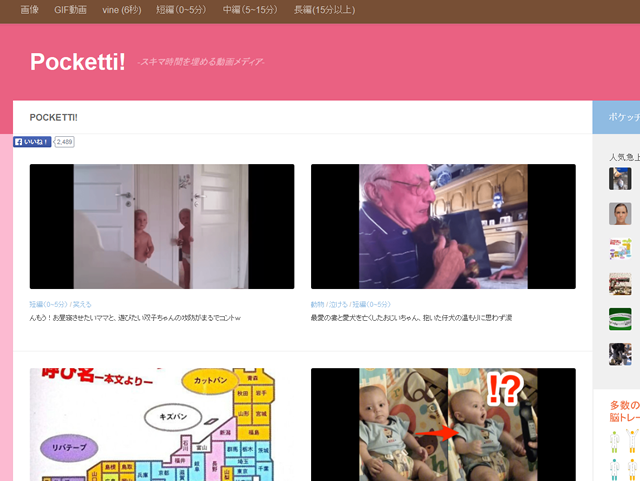Click the blue ポケッチ sidebar tab
Image resolution: width=640 pixels, height=481 pixels.
pyautogui.click(x=616, y=117)
